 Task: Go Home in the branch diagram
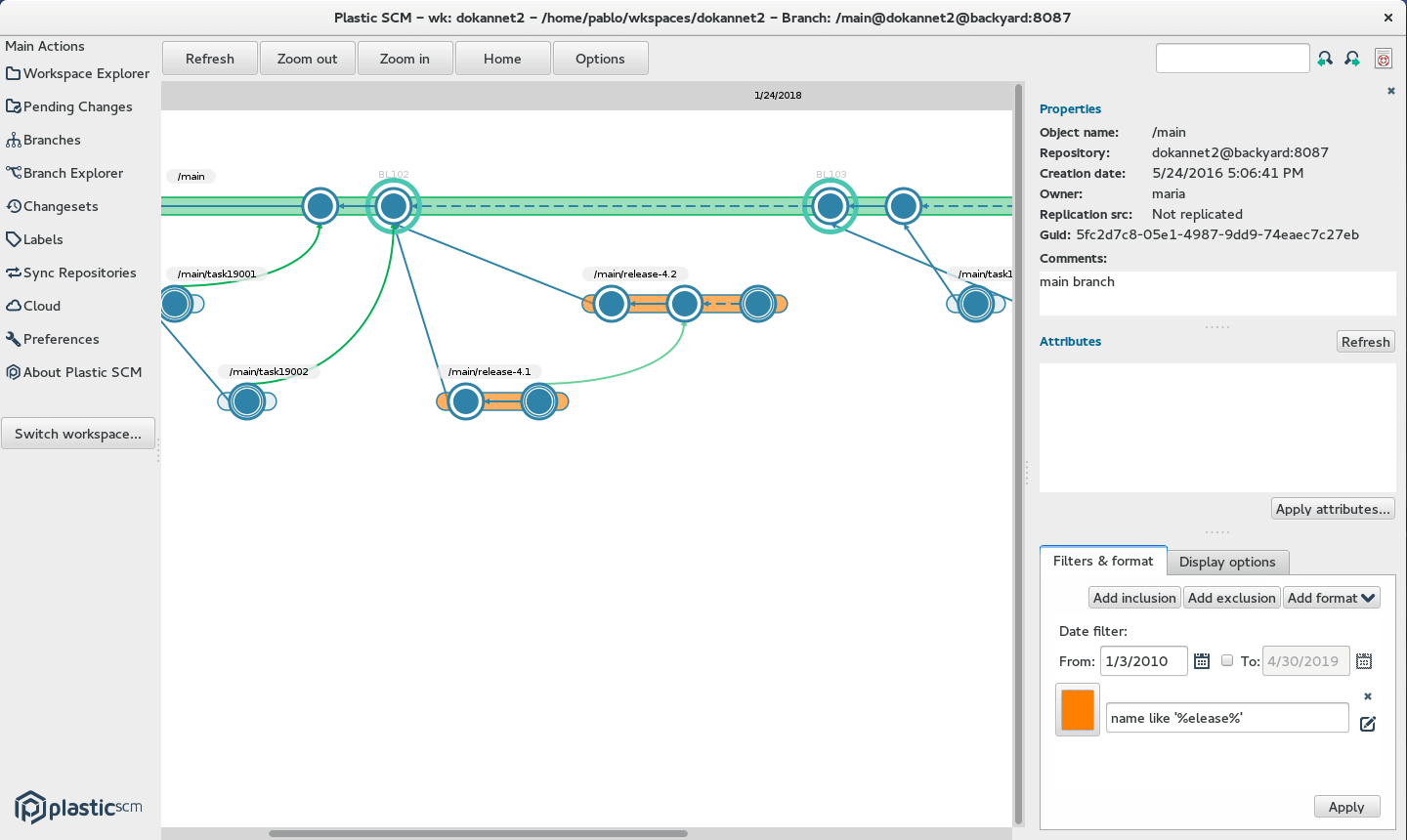pos(502,59)
